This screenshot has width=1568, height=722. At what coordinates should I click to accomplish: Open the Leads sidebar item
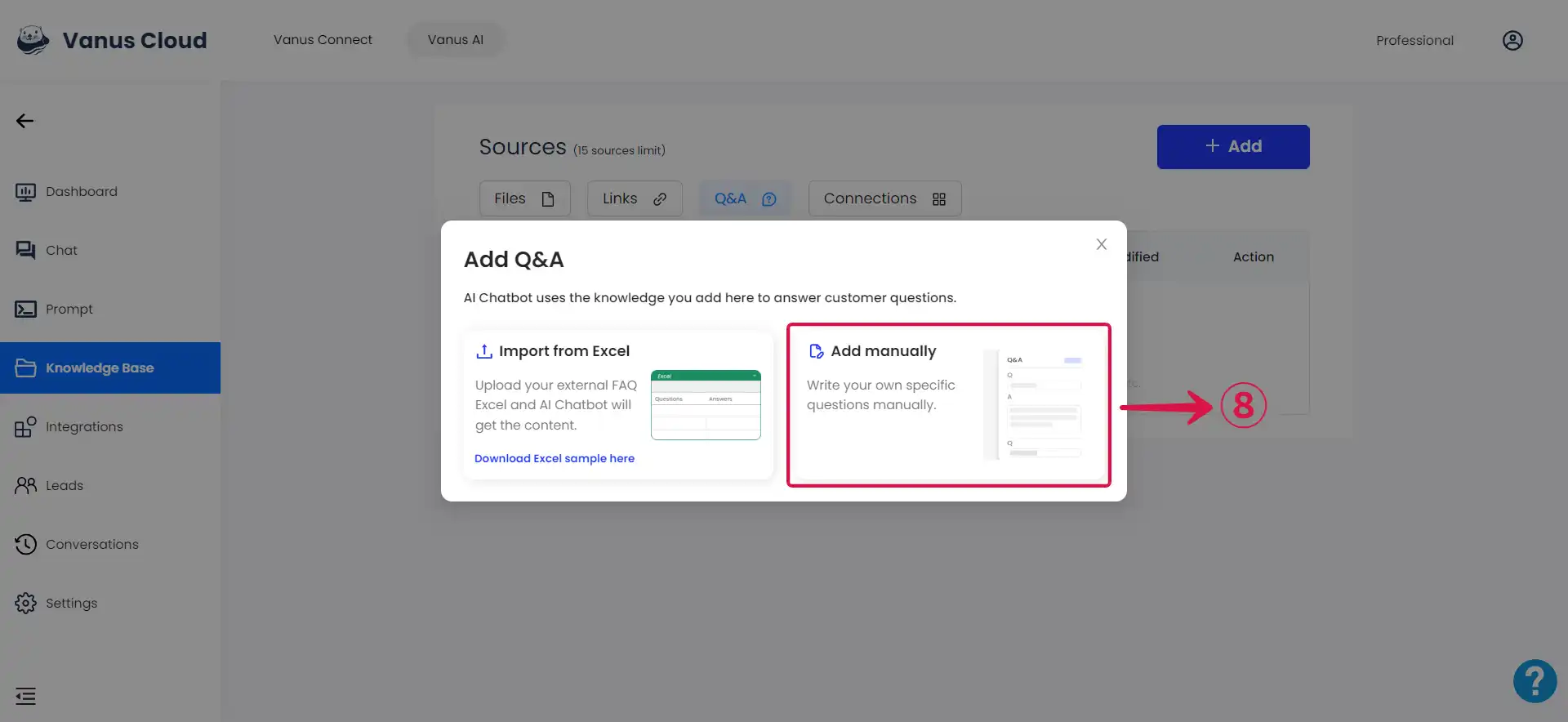(x=110, y=486)
